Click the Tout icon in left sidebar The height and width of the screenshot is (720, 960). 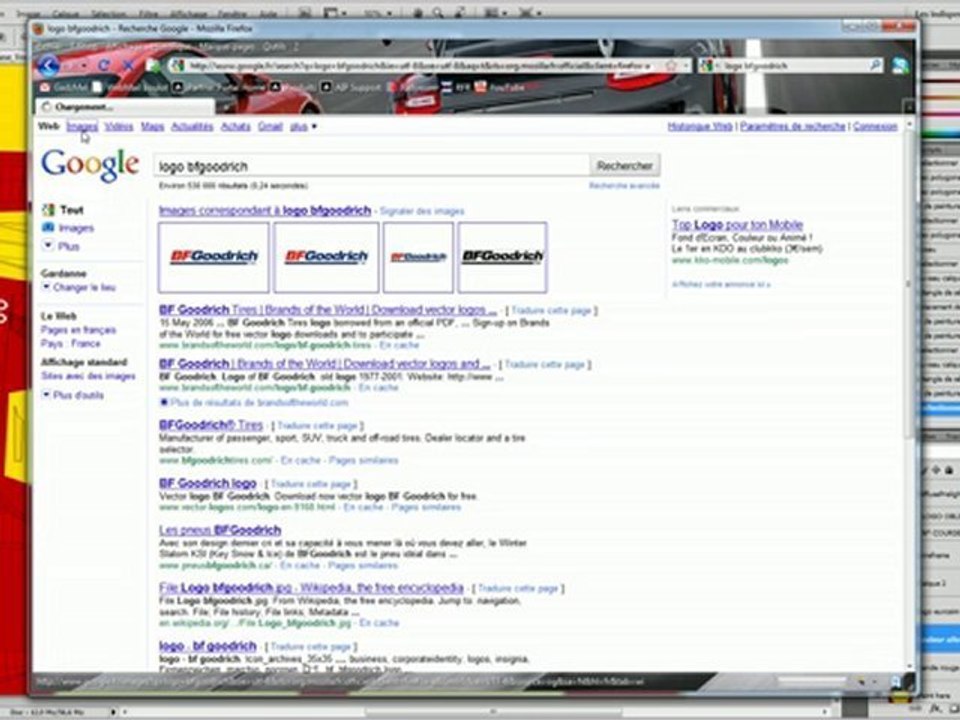tap(48, 210)
